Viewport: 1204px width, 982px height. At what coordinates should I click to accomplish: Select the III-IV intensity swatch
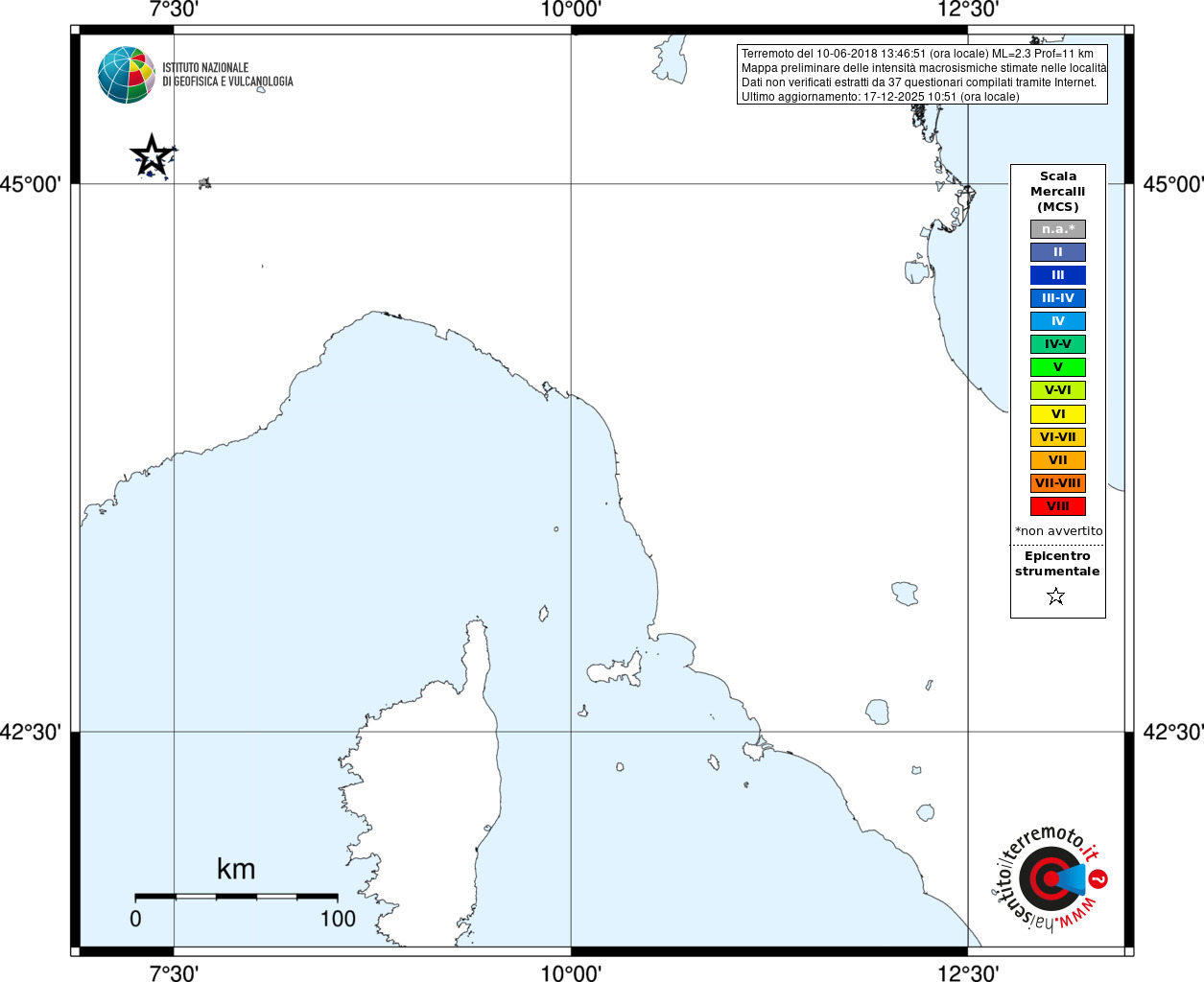(x=1058, y=298)
